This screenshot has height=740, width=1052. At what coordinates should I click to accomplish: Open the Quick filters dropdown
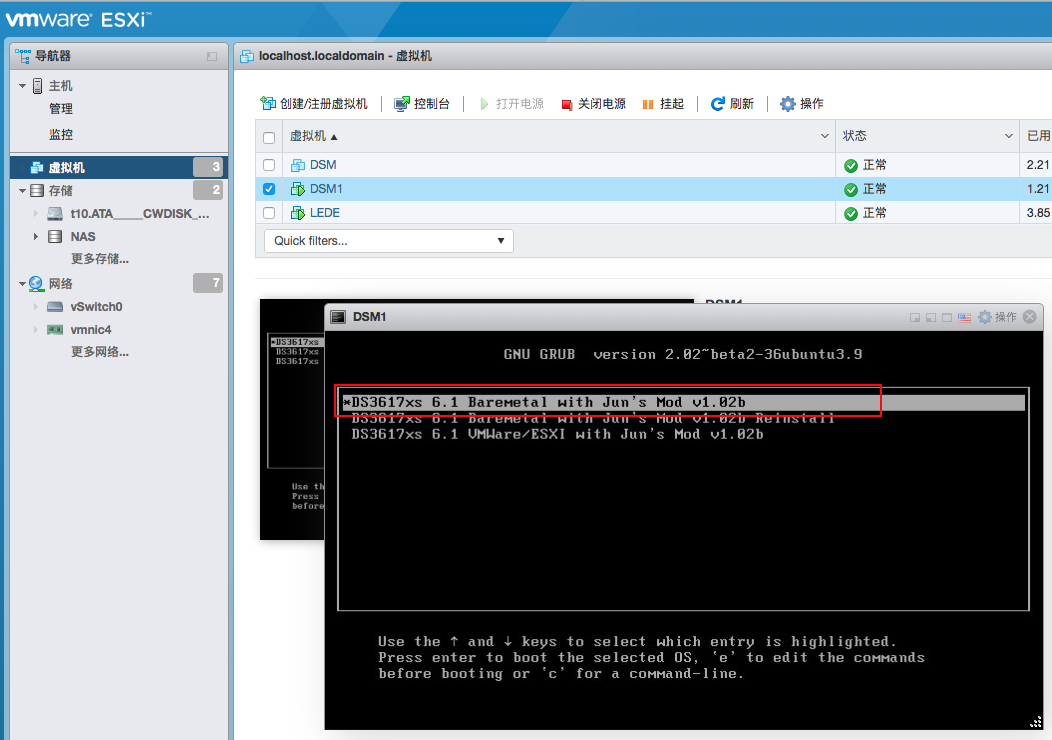click(389, 241)
